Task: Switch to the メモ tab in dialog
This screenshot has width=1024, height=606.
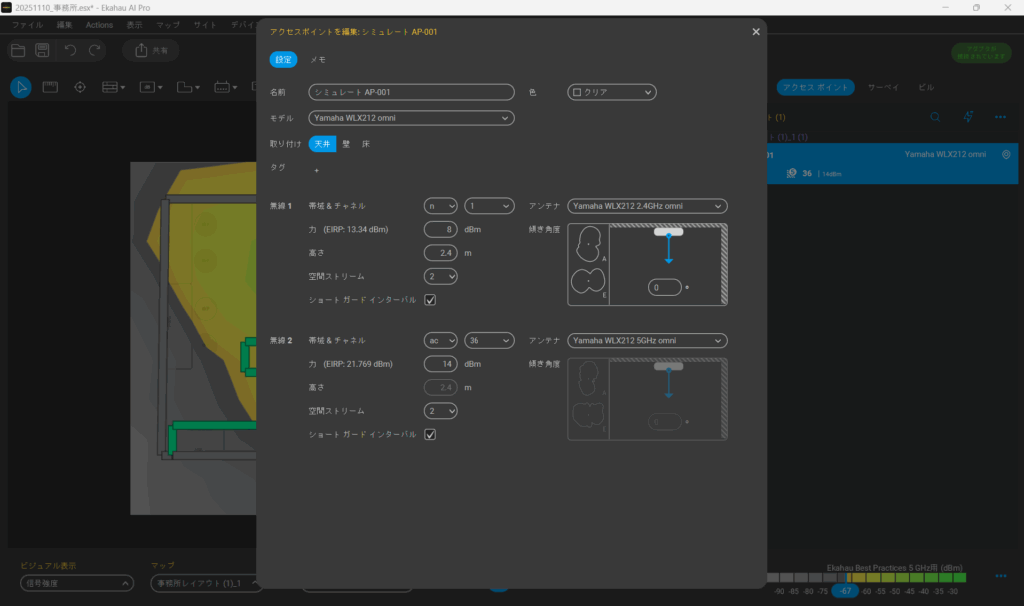Action: coord(317,60)
